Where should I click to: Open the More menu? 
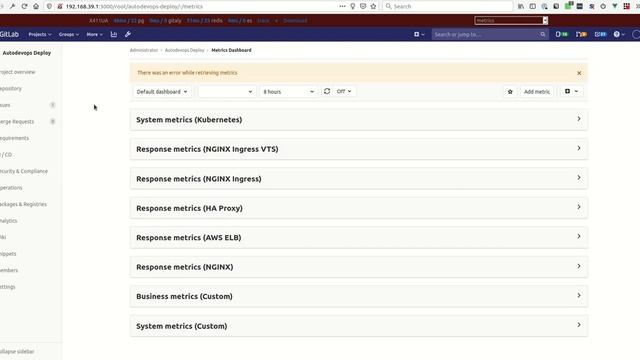click(x=94, y=34)
